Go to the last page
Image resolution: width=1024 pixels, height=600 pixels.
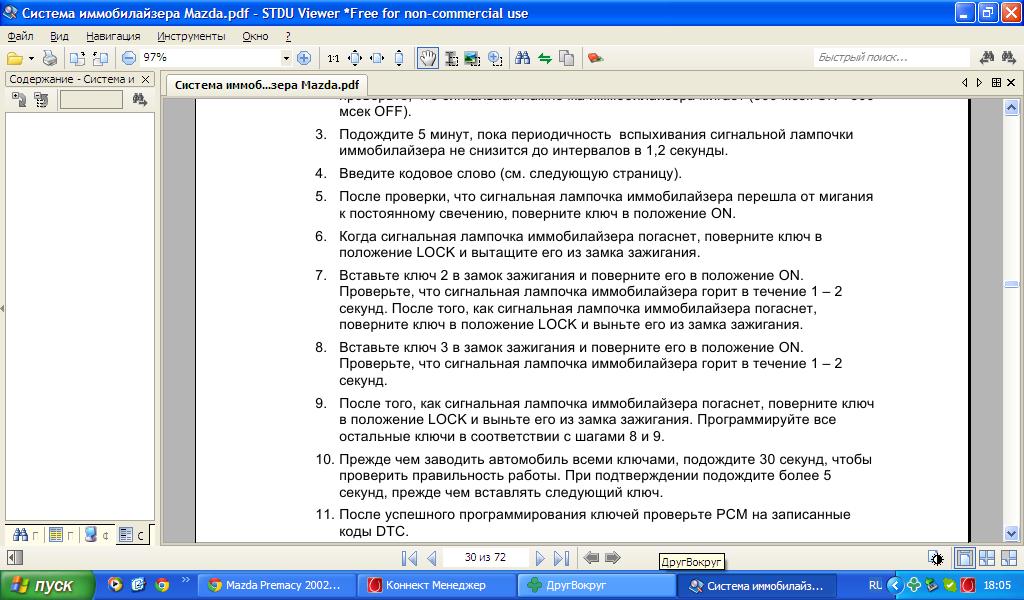(562, 558)
